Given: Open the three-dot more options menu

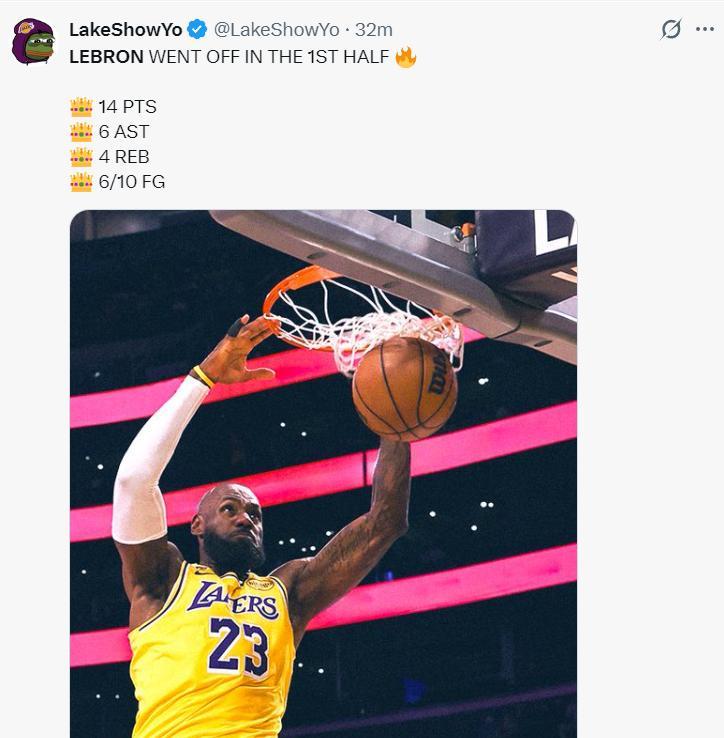Looking at the screenshot, I should [704, 30].
